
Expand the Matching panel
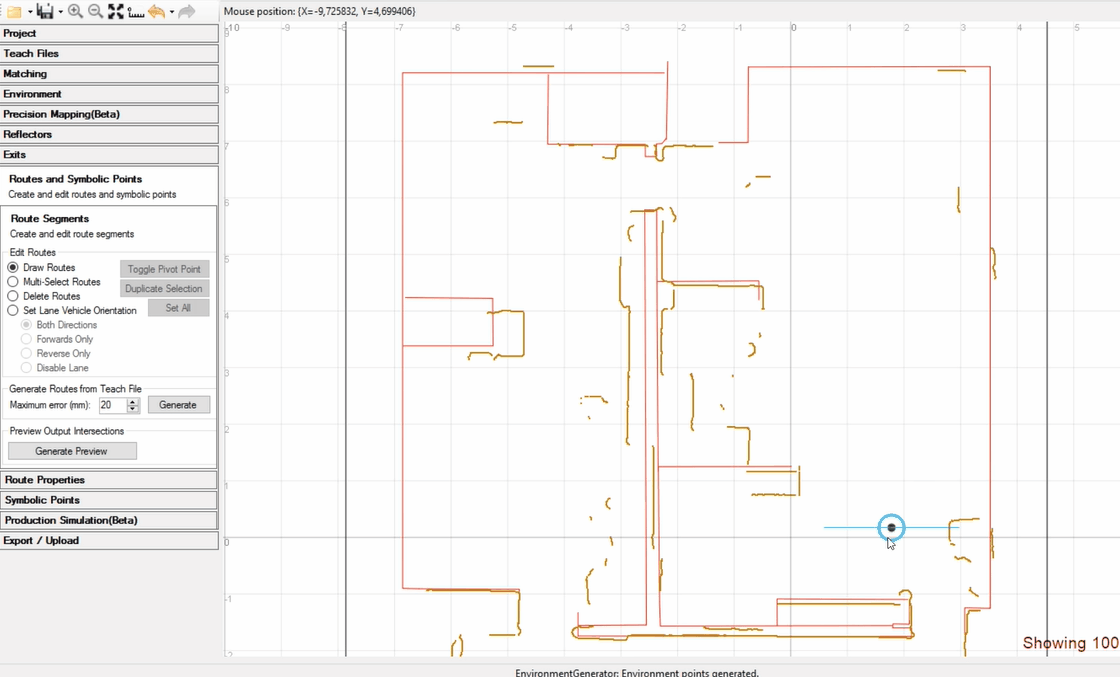(109, 74)
